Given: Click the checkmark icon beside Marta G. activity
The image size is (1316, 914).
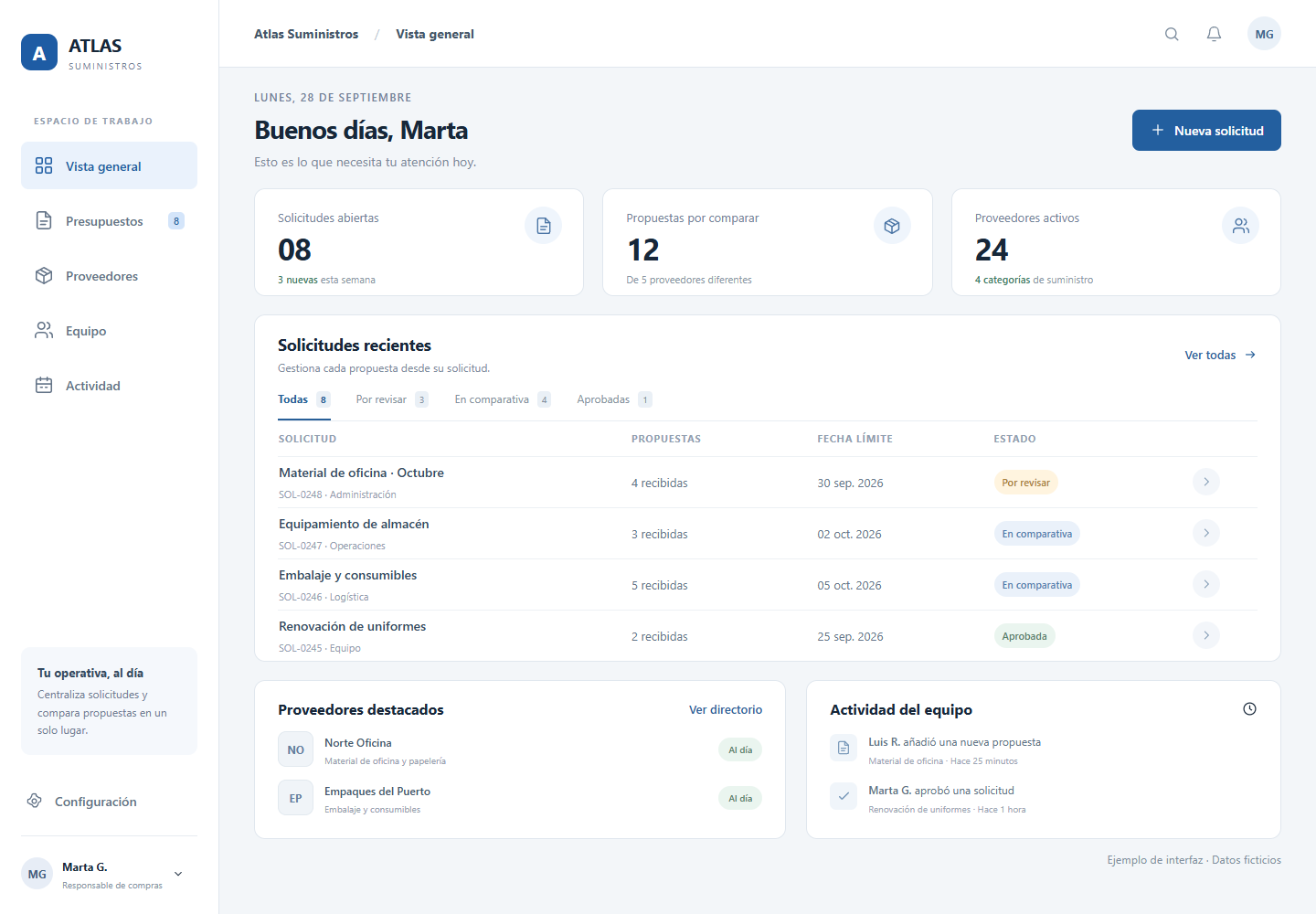Looking at the screenshot, I should pos(844,796).
